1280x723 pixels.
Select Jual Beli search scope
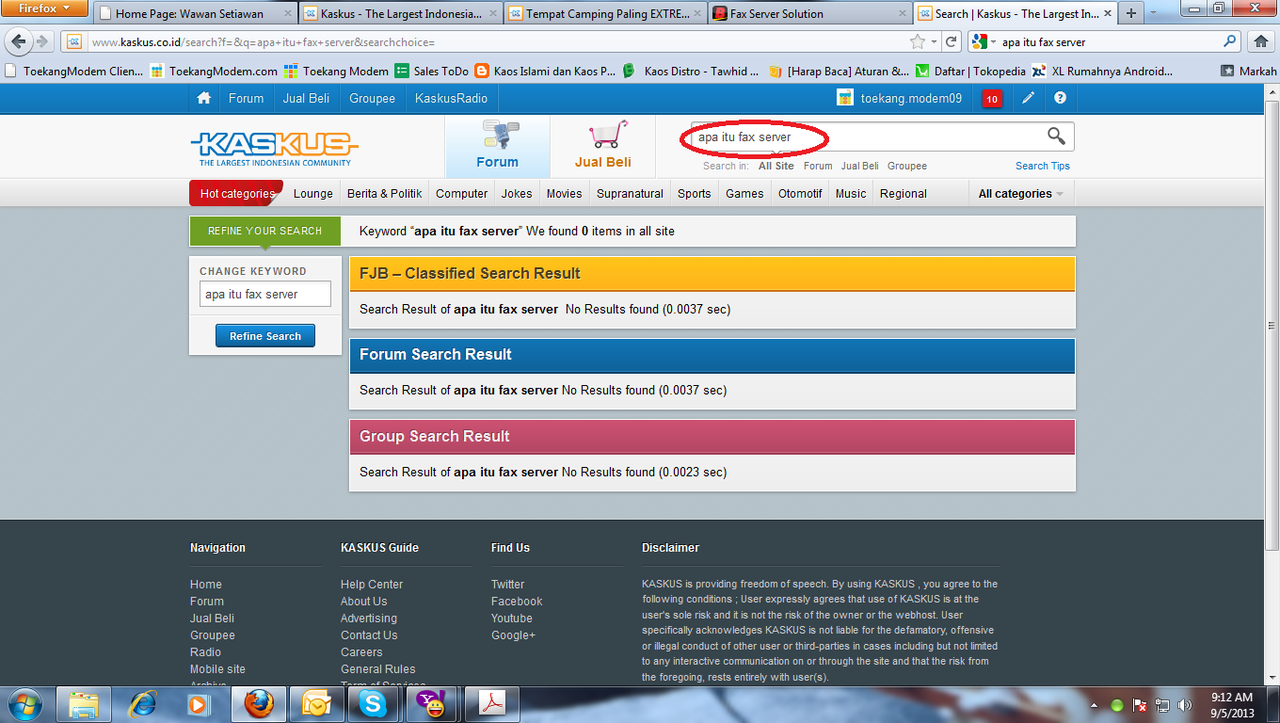click(860, 166)
